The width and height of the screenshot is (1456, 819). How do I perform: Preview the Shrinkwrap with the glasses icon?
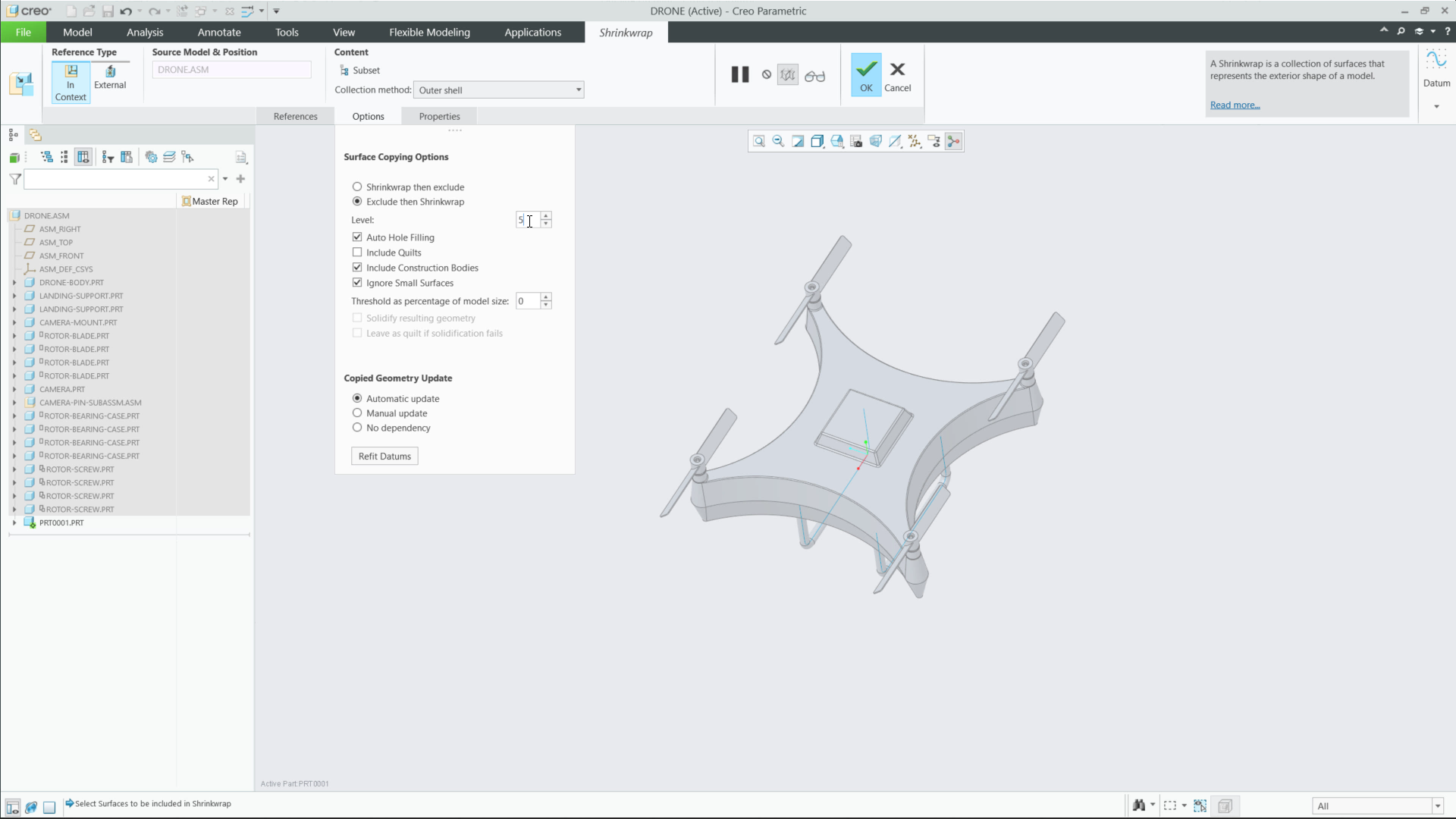815,76
